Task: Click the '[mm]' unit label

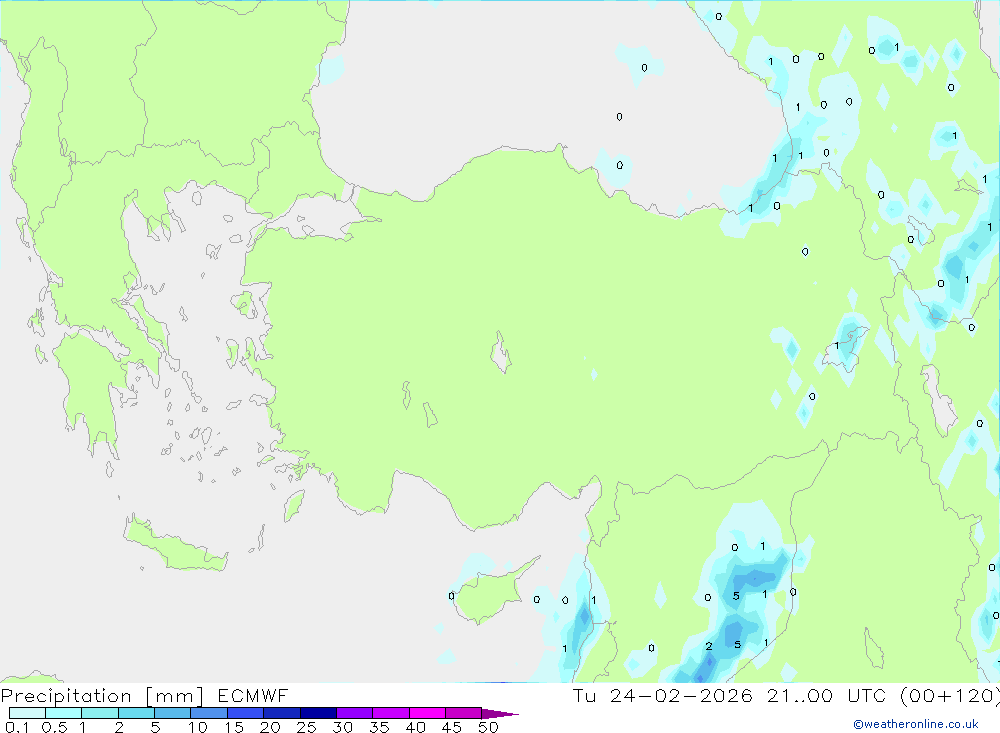Action: point(175,696)
